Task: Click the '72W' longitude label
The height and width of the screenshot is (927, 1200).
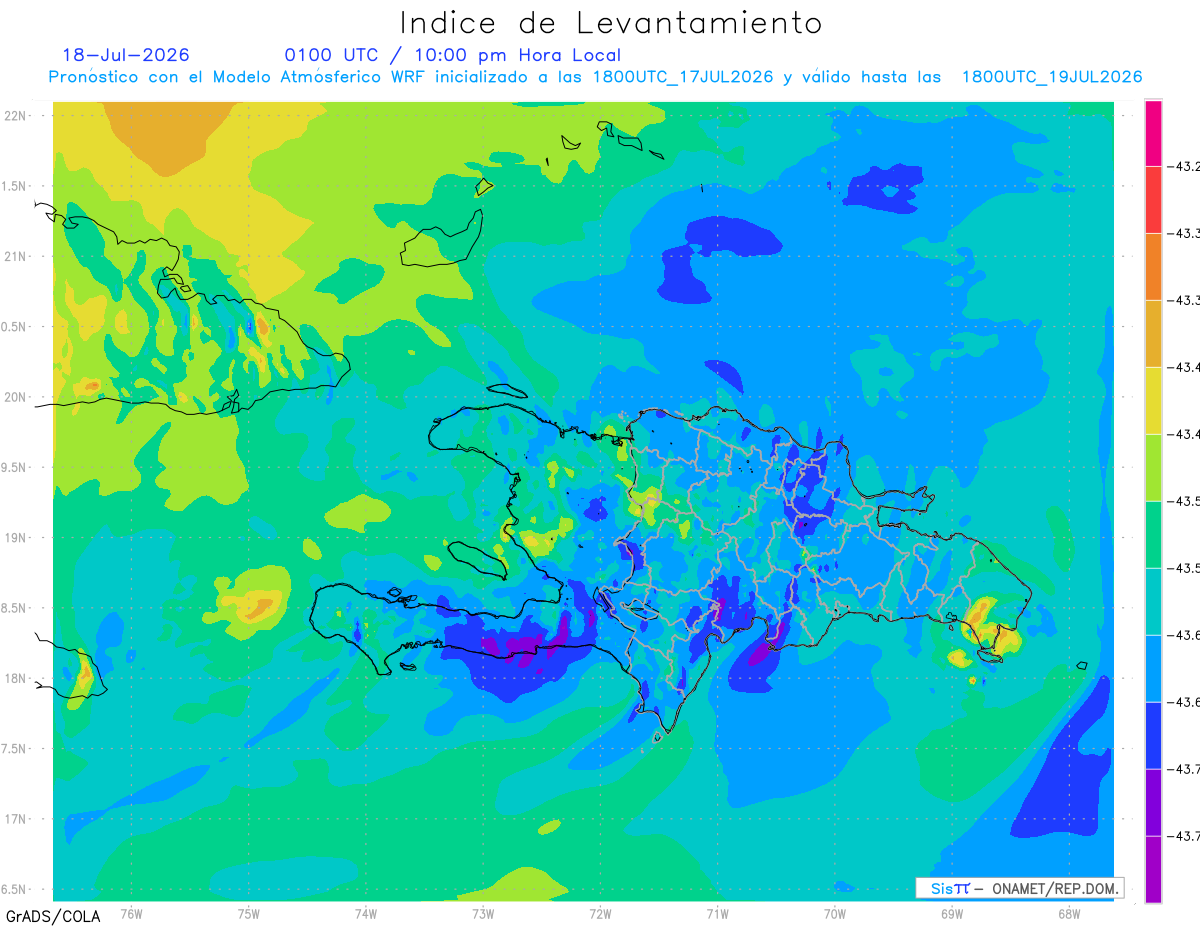Action: click(x=600, y=914)
